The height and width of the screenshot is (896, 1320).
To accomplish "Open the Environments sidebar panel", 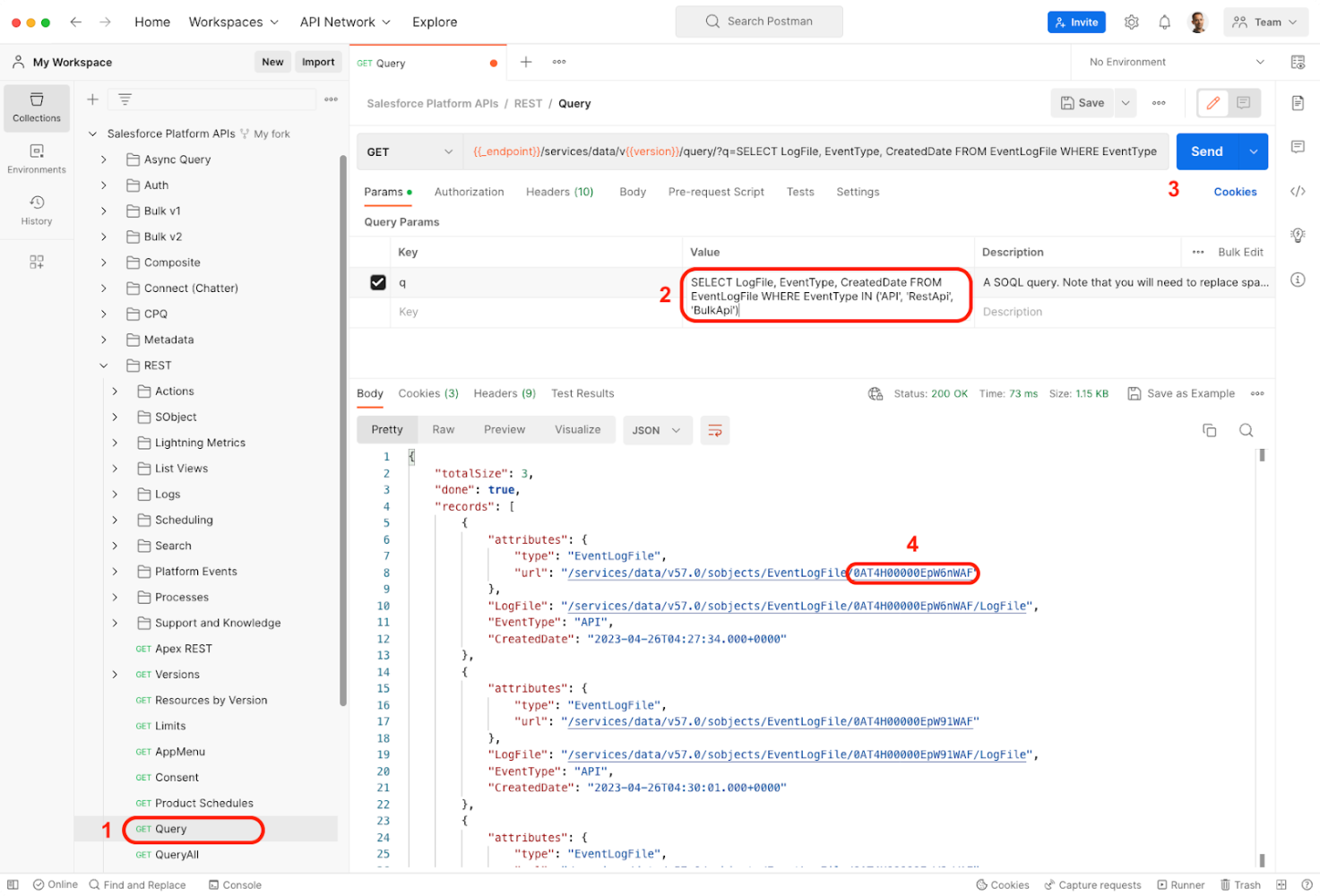I will pyautogui.click(x=37, y=159).
